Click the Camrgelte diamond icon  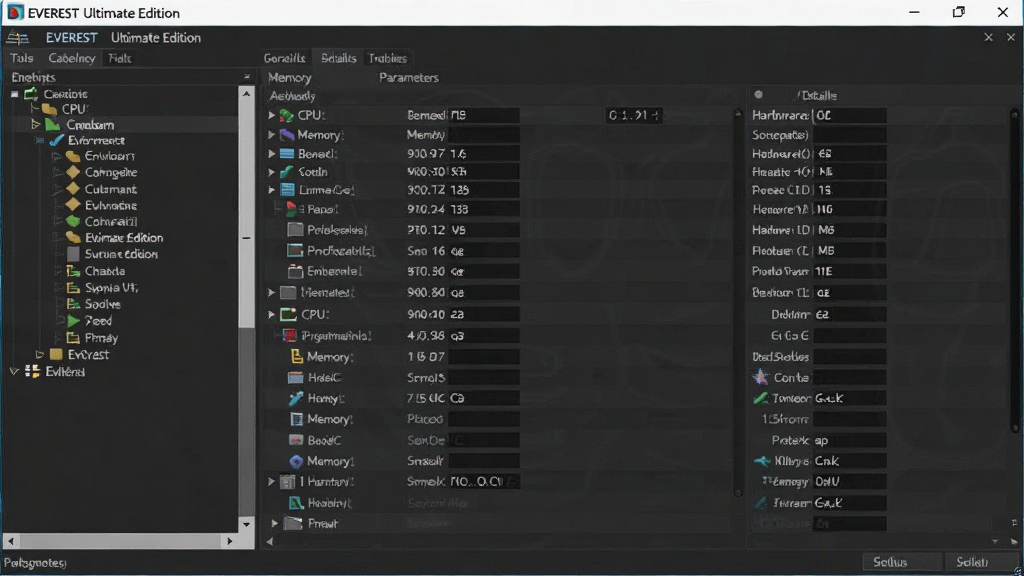(73, 172)
